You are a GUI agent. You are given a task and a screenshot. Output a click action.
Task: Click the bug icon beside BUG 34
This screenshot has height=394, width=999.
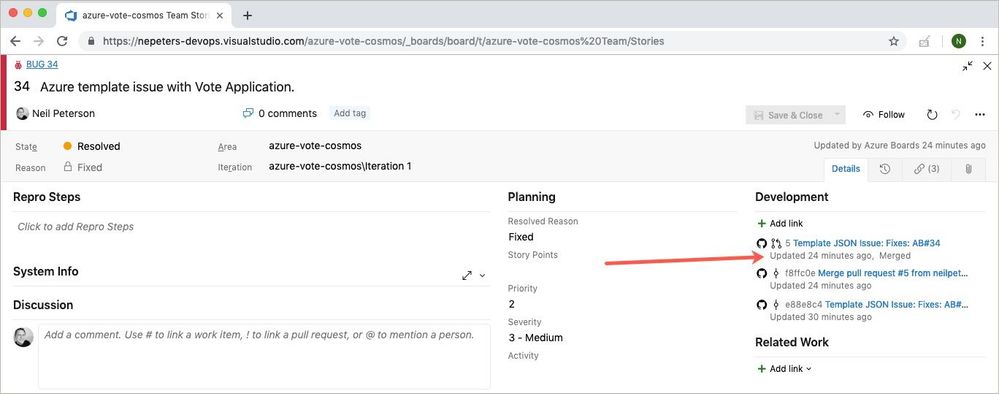tap(18, 64)
